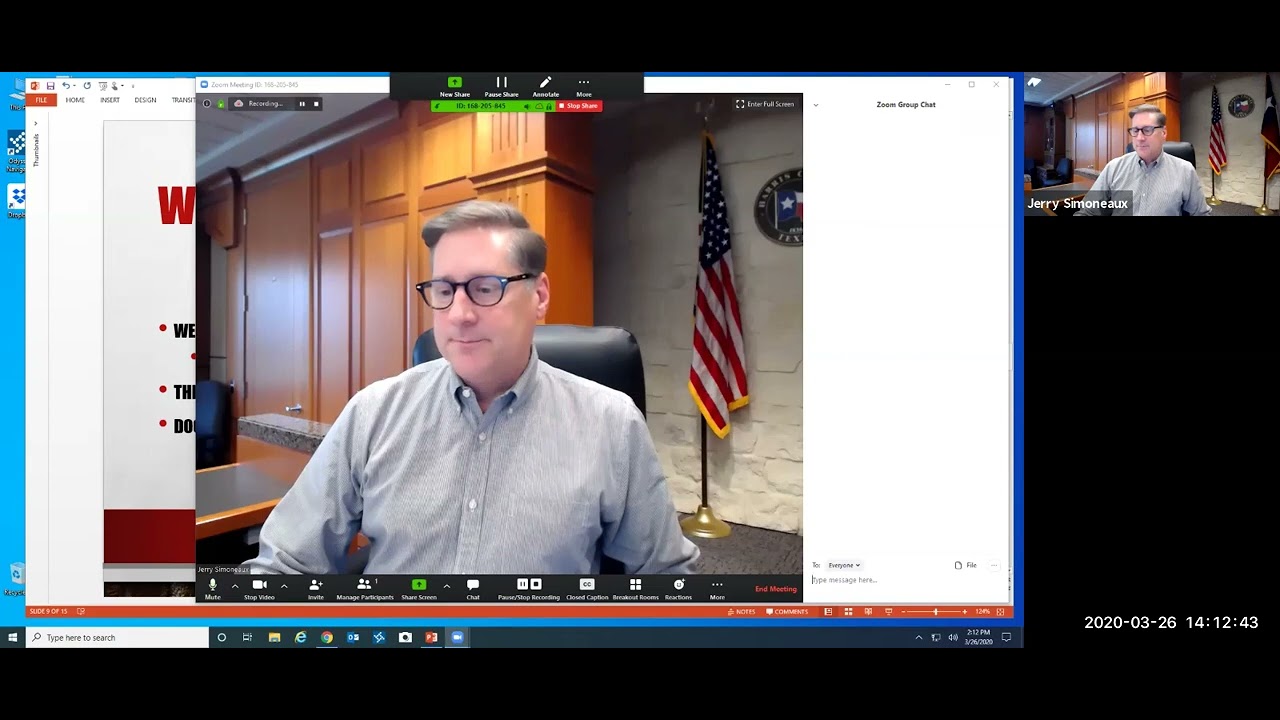
Task: Select the Annotate pencil tool
Action: (x=546, y=87)
